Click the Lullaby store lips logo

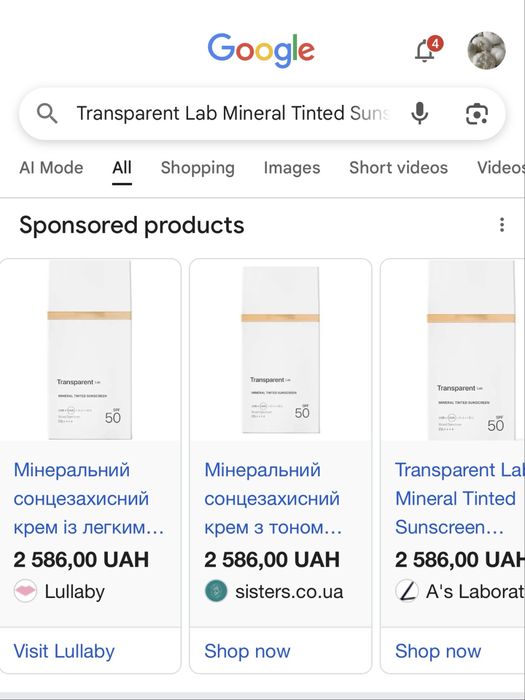25,591
